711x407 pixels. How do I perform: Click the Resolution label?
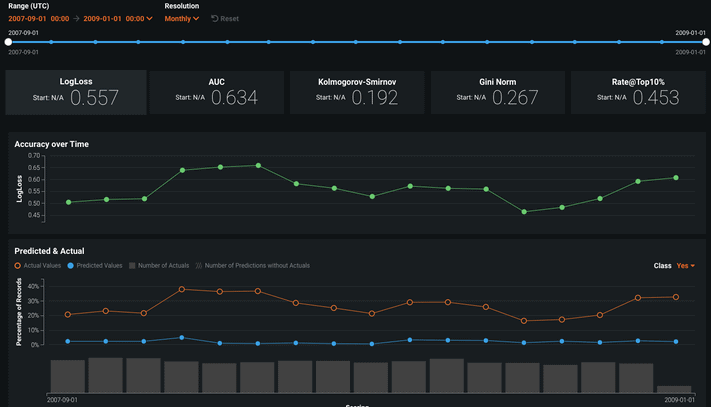(182, 6)
